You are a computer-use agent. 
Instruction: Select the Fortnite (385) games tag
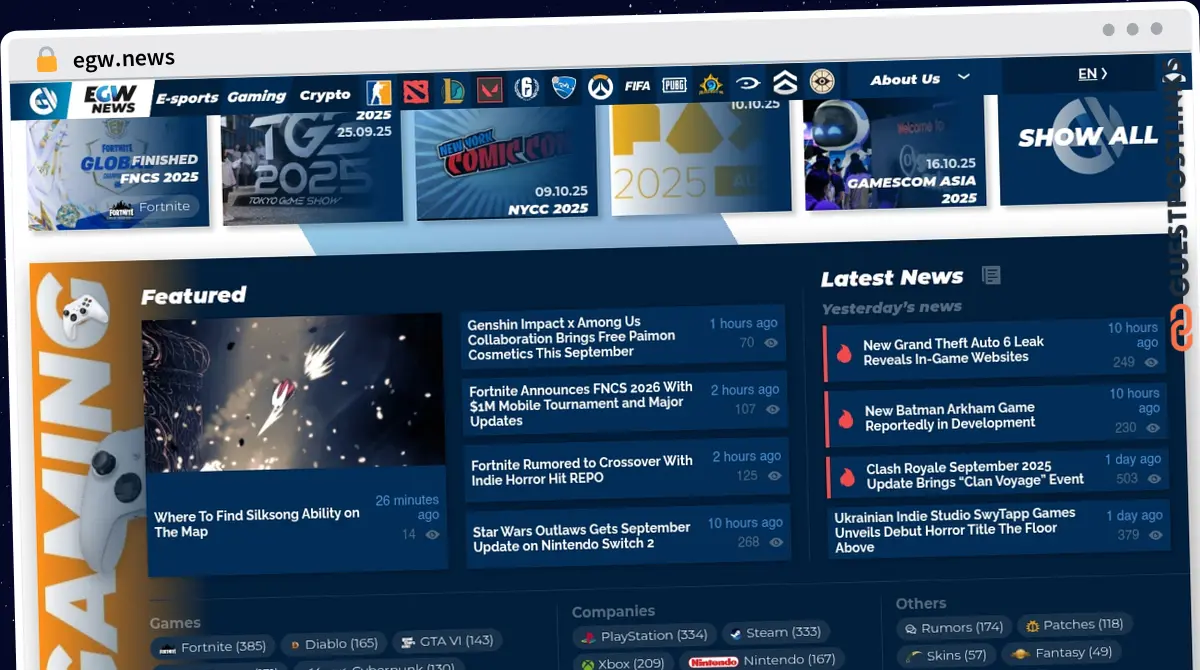coord(211,646)
